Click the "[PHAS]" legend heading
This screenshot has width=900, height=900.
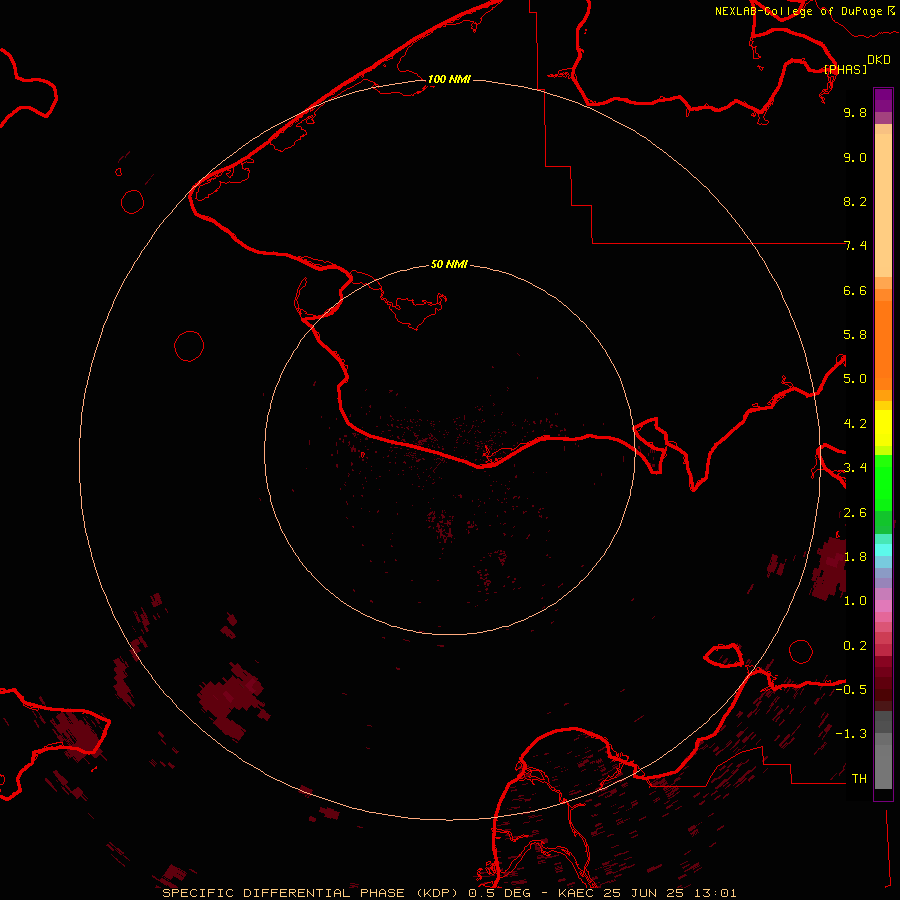(x=845, y=69)
